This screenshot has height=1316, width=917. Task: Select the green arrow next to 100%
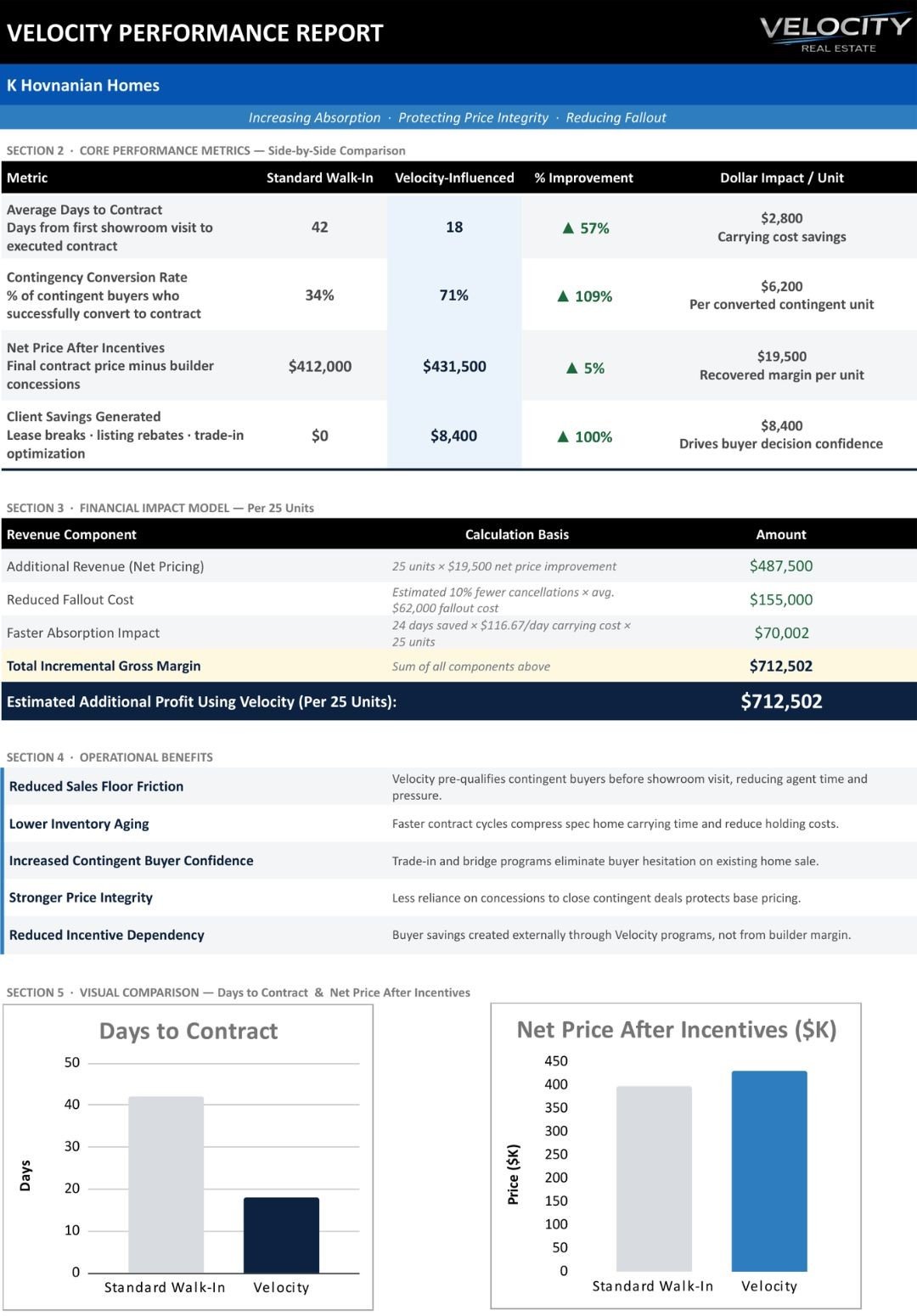coord(563,437)
